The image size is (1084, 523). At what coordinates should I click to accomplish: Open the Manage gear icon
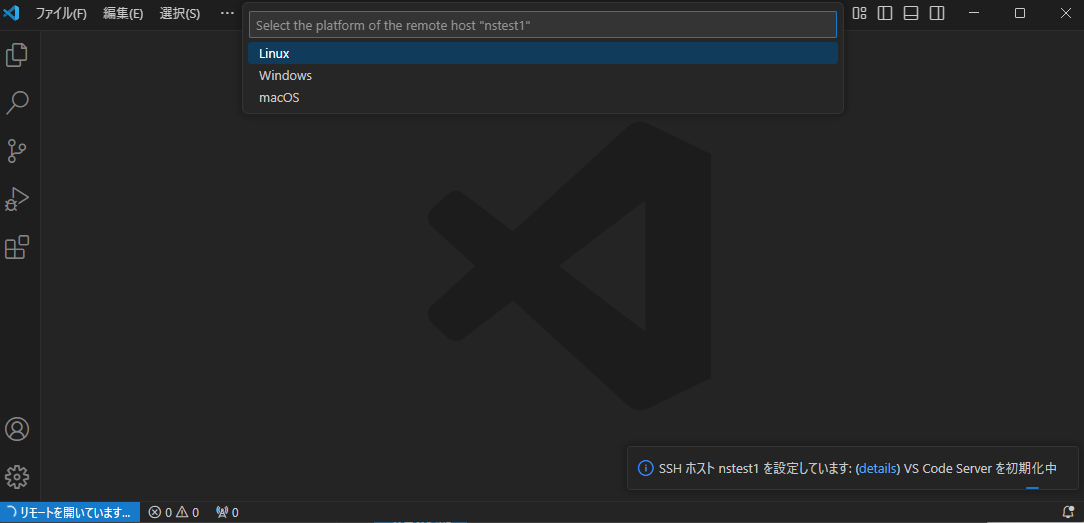point(17,477)
